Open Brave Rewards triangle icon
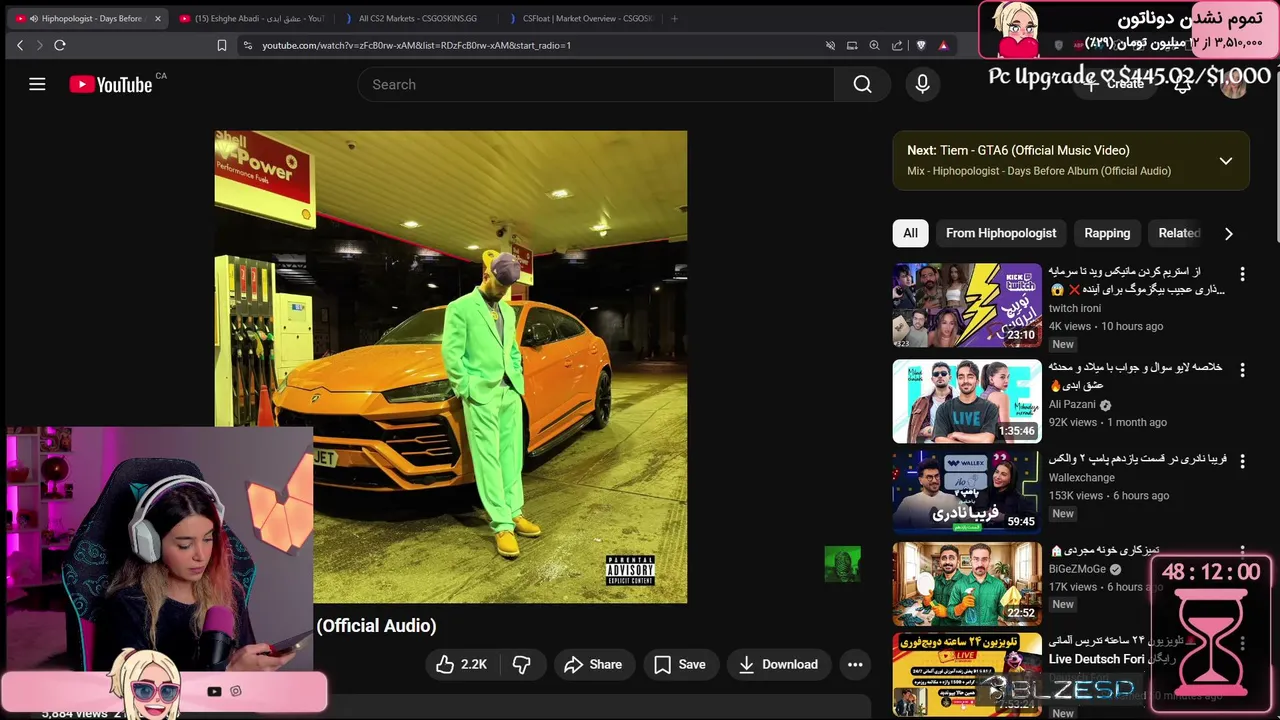Image resolution: width=1280 pixels, height=720 pixels. [x=943, y=45]
